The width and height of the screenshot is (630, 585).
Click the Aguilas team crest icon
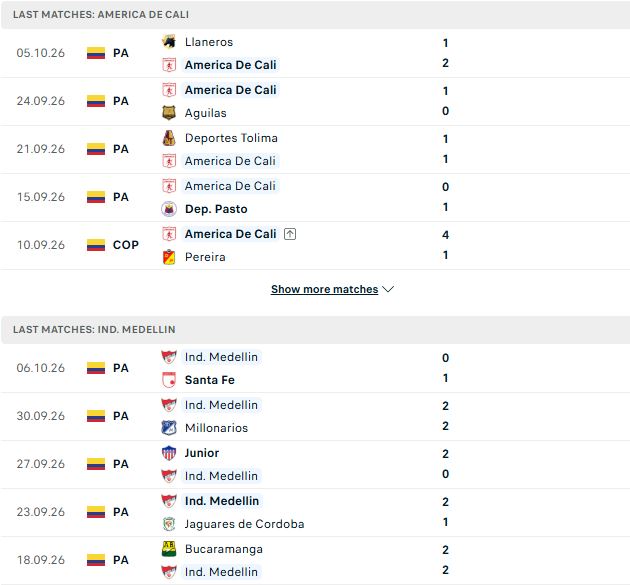point(169,113)
